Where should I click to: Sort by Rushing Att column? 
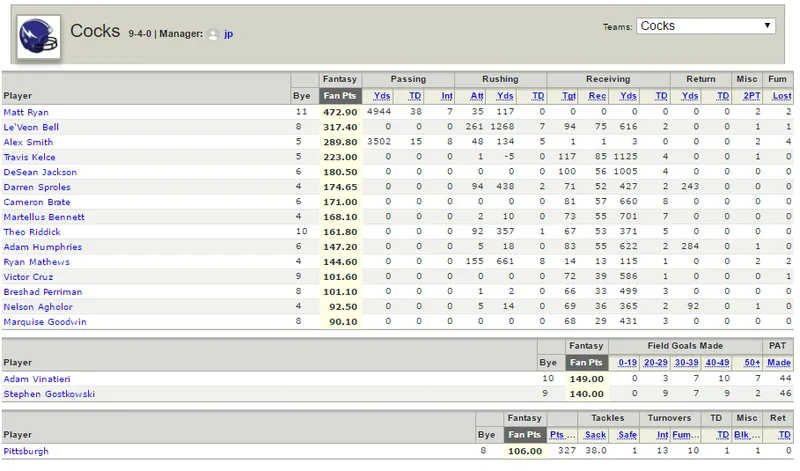477,95
